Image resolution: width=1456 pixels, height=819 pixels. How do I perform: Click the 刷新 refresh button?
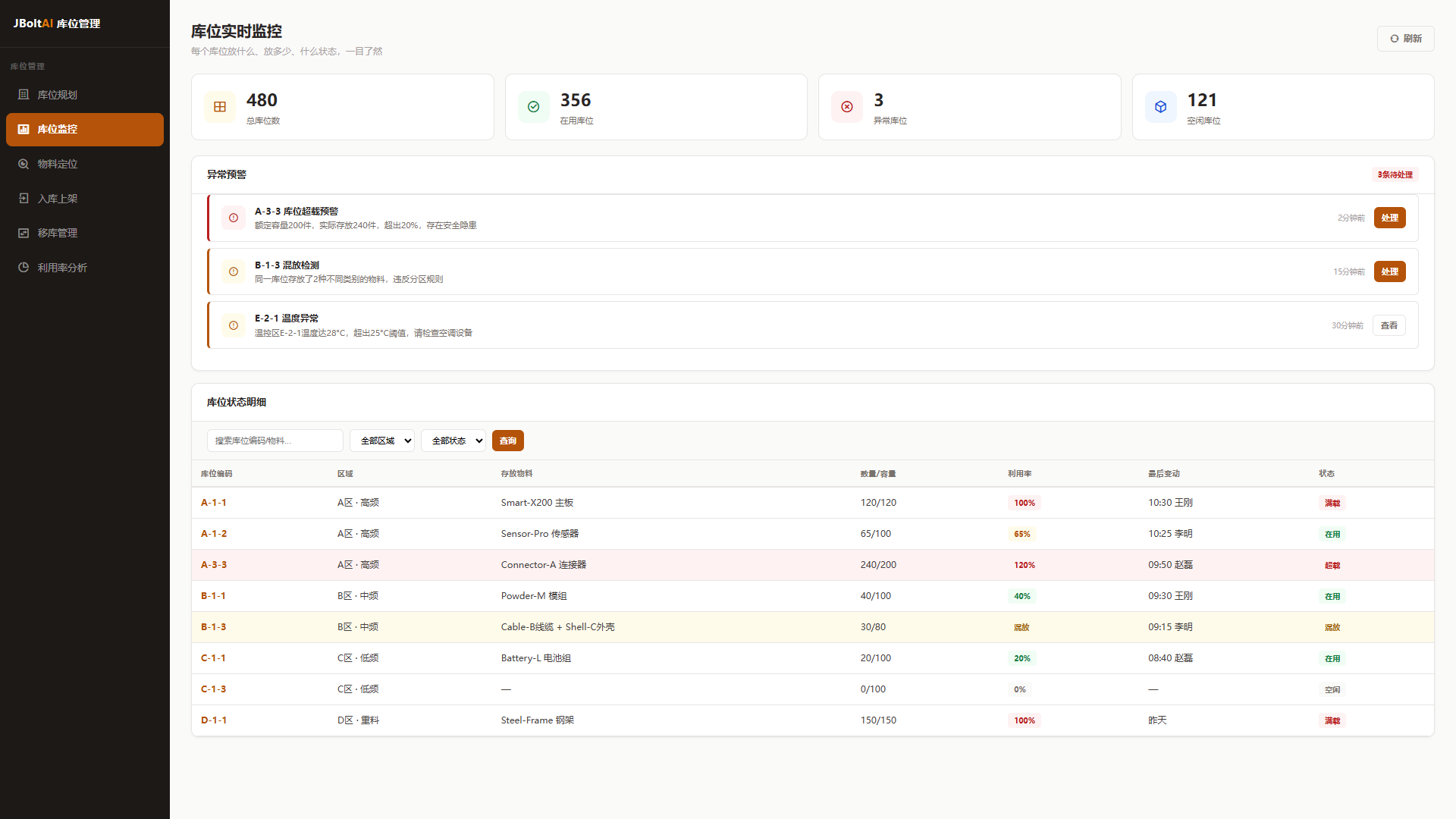(1406, 39)
